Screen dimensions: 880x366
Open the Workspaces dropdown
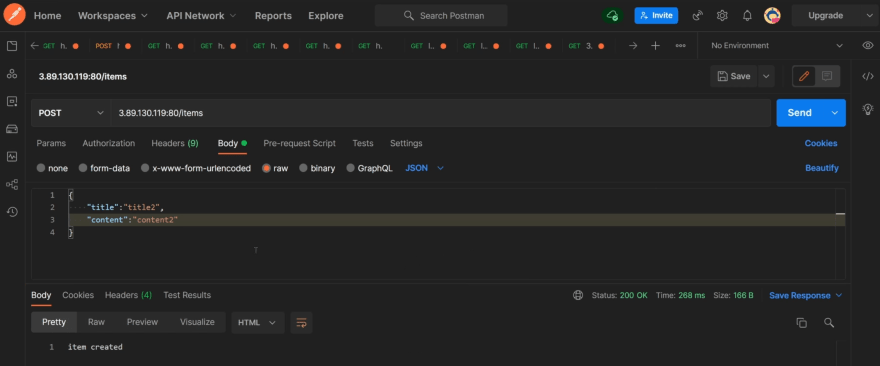[x=113, y=16]
